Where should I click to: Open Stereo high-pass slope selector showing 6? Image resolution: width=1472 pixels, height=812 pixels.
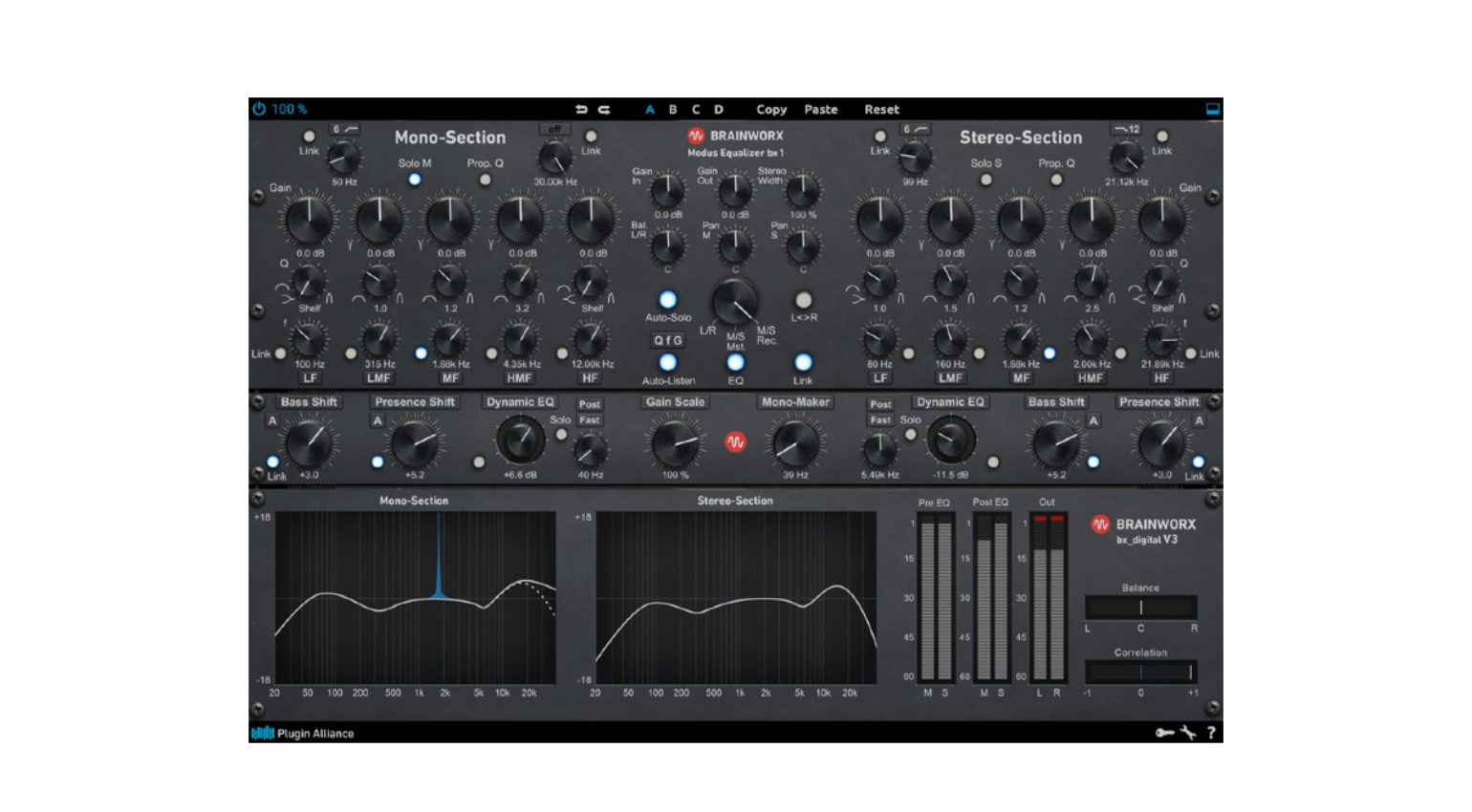916,129
